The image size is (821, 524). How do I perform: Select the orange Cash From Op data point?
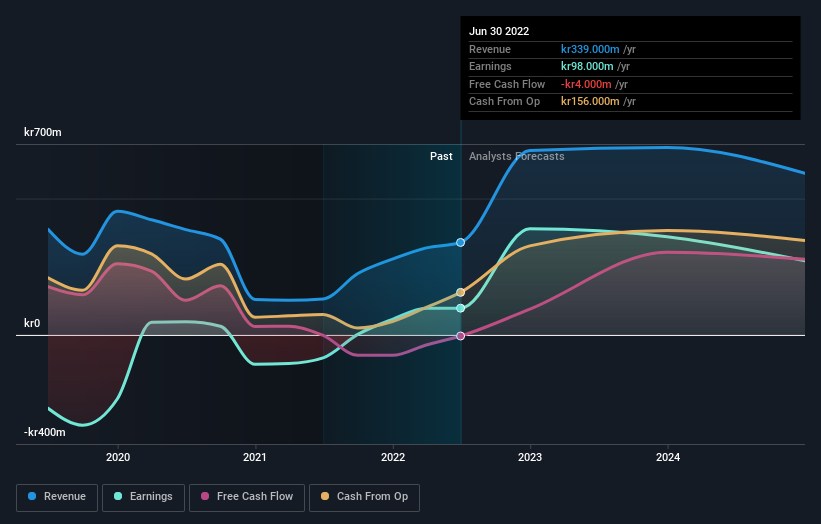(x=460, y=292)
